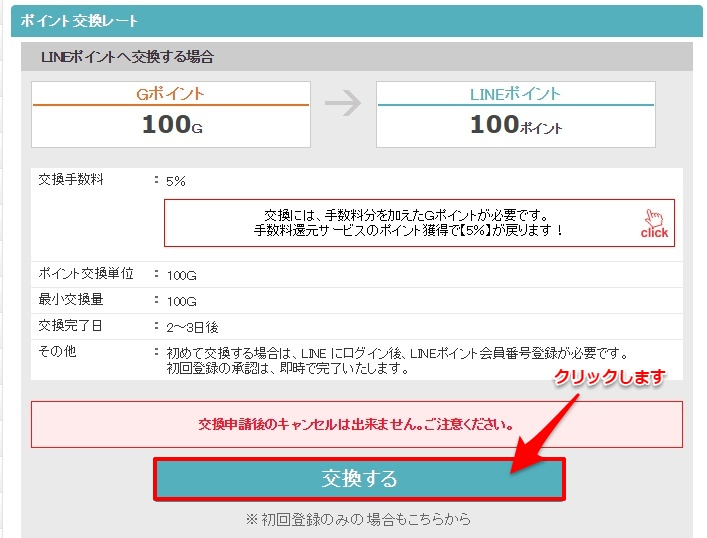Click the 交換手数料 label

(x=71, y=179)
